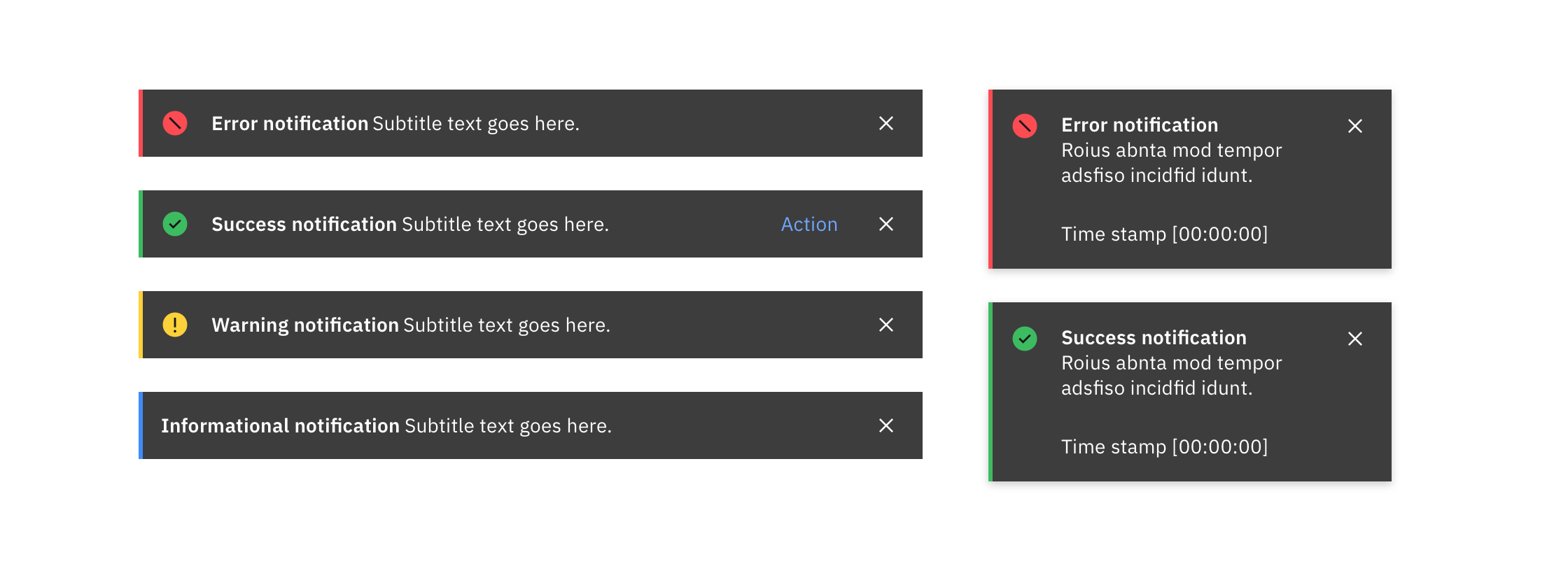Click the red accent bar on the error banner

coord(142,123)
